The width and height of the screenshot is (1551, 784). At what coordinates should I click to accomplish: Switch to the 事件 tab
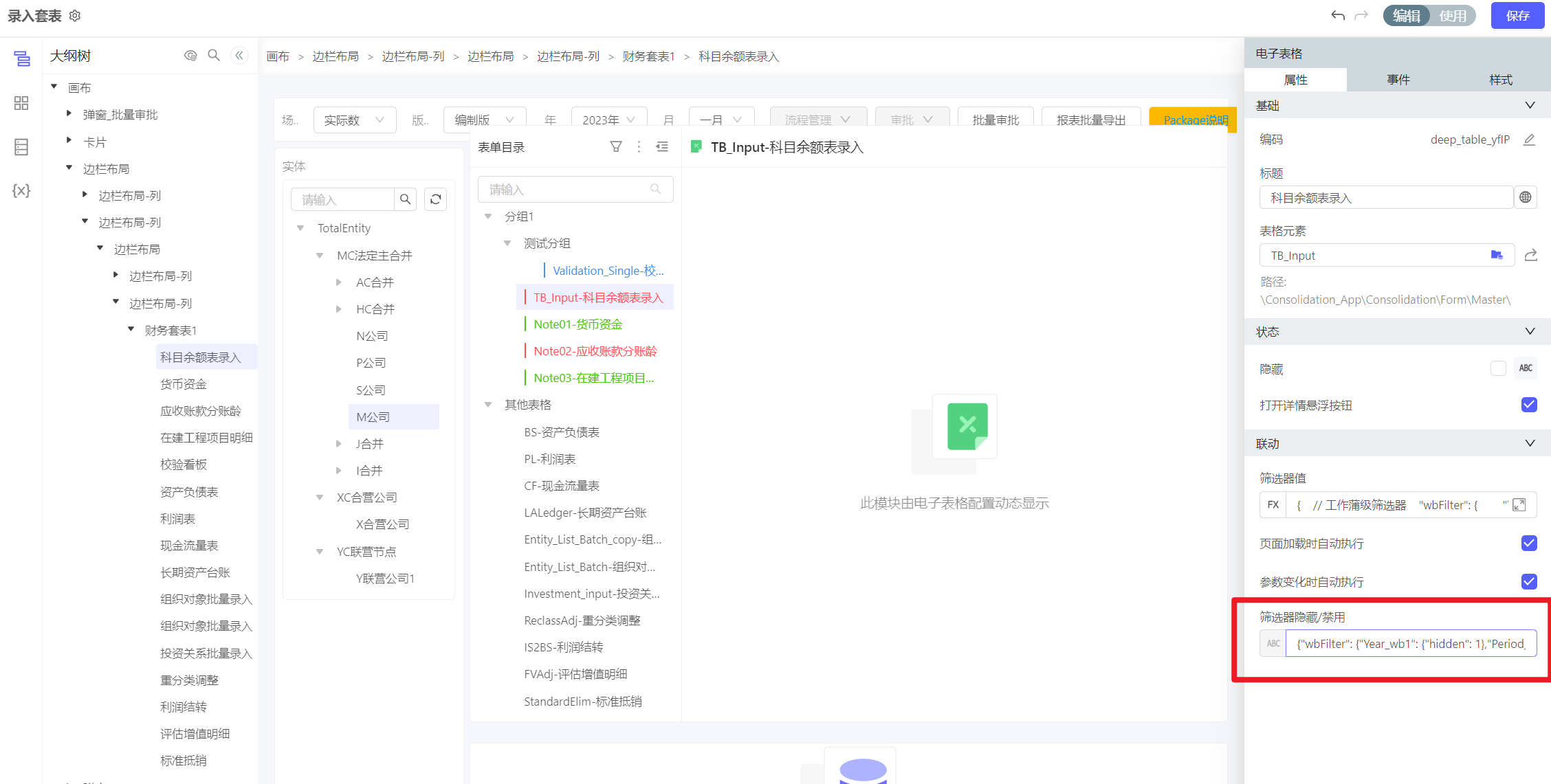[1398, 80]
